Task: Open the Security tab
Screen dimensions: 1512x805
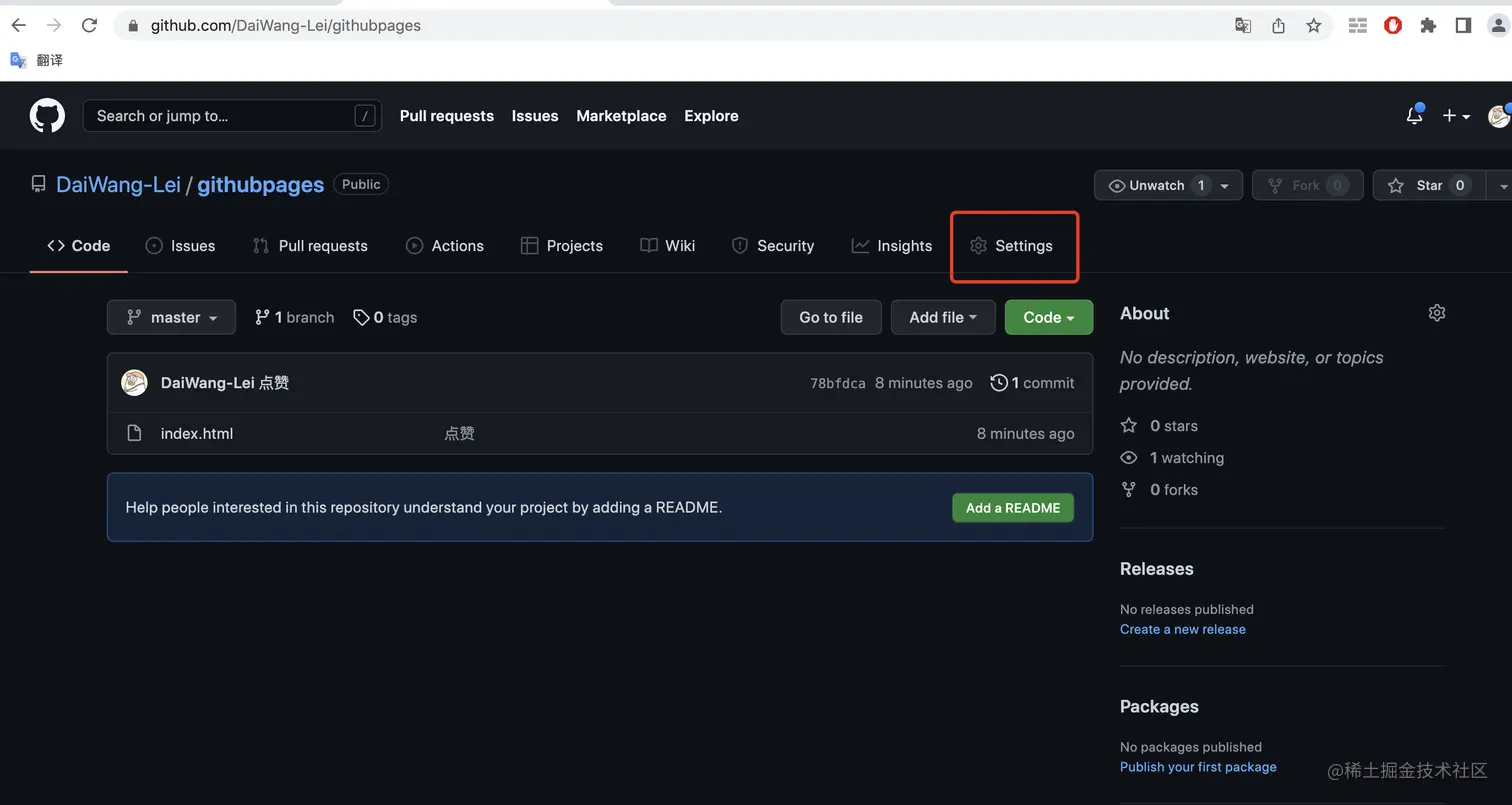Action: tap(773, 246)
